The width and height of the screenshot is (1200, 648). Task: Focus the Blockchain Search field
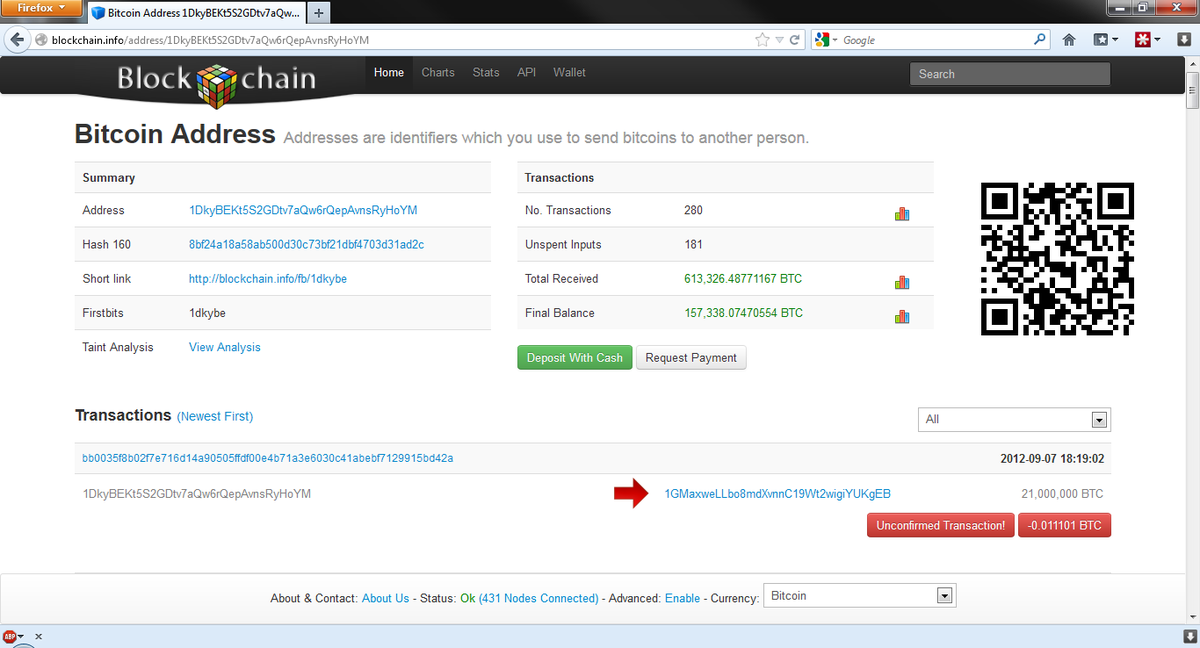[x=1010, y=73]
